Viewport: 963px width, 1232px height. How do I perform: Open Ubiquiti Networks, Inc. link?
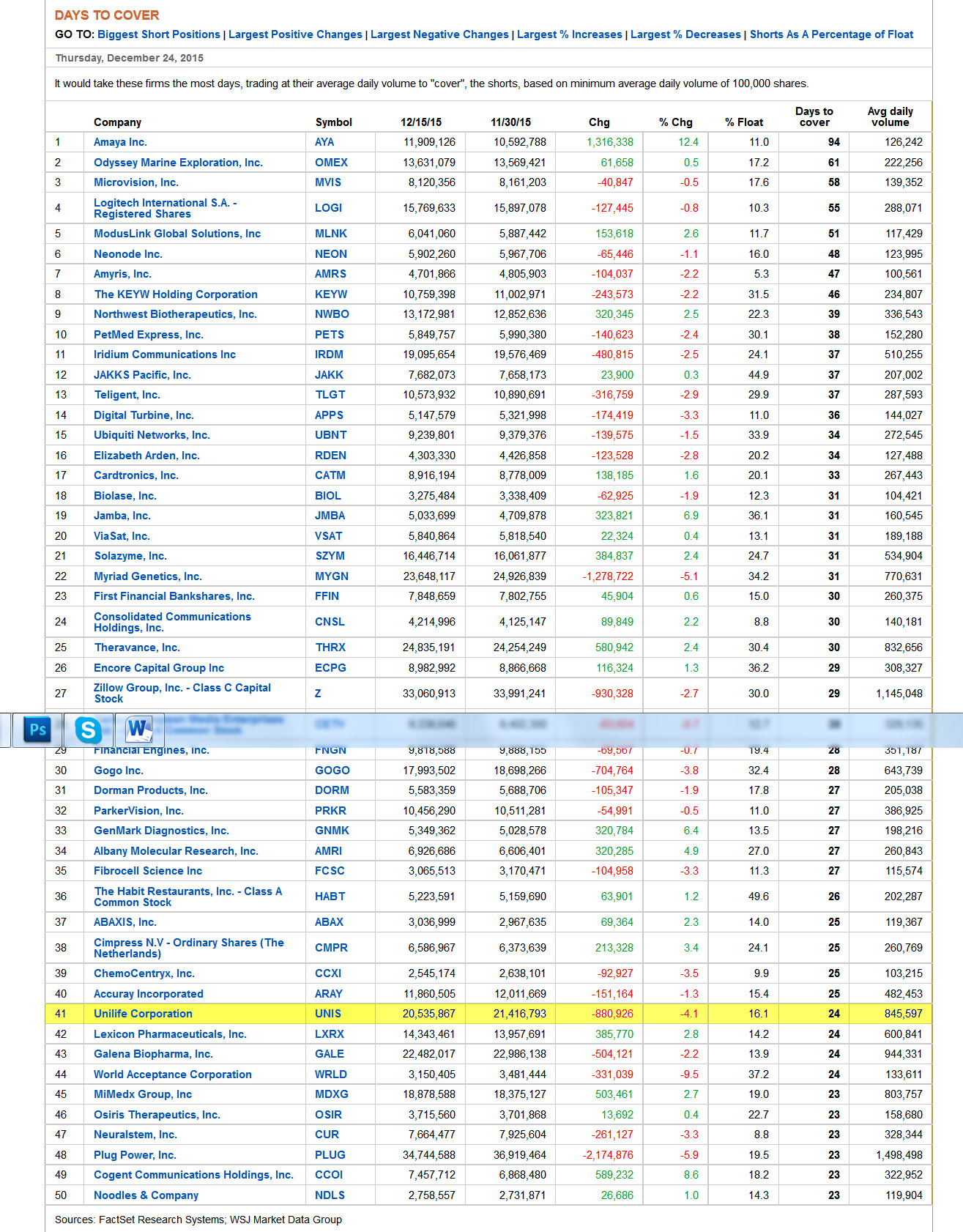click(152, 435)
